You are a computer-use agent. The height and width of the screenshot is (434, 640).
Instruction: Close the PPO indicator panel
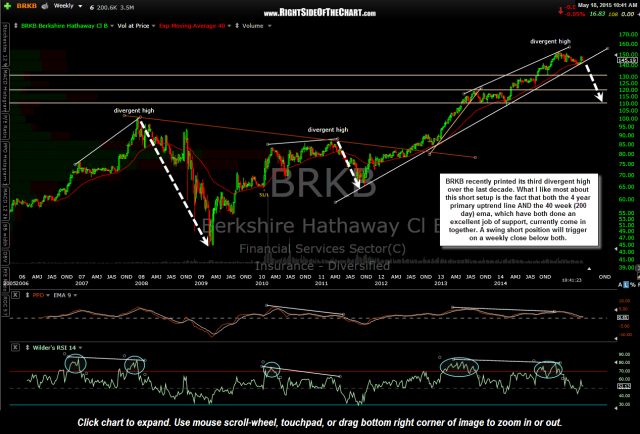point(15,295)
